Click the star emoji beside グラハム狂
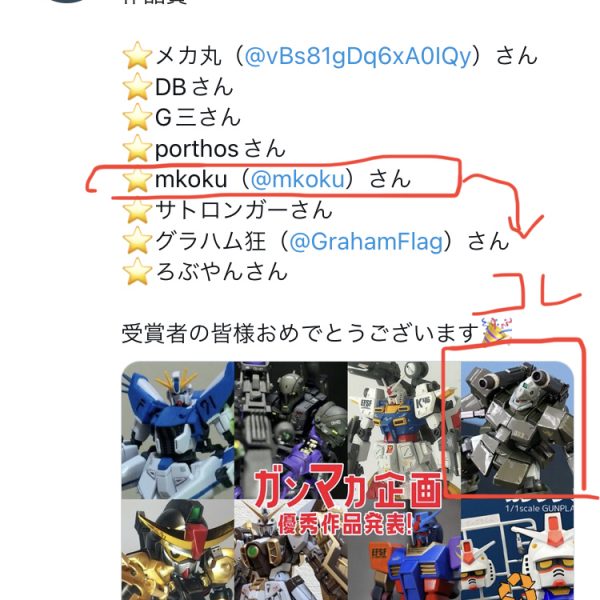The image size is (600, 600). click(x=137, y=241)
